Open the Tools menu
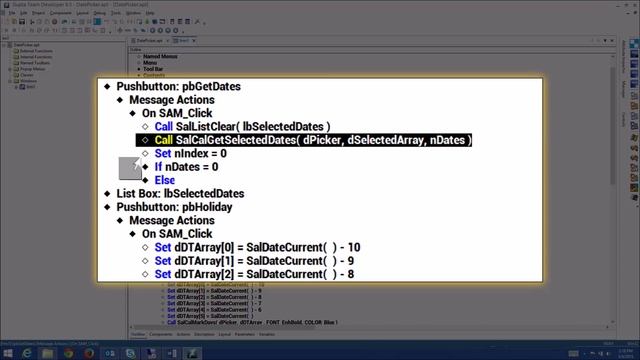Image resolution: width=640 pixels, height=360 pixels. 116,13
